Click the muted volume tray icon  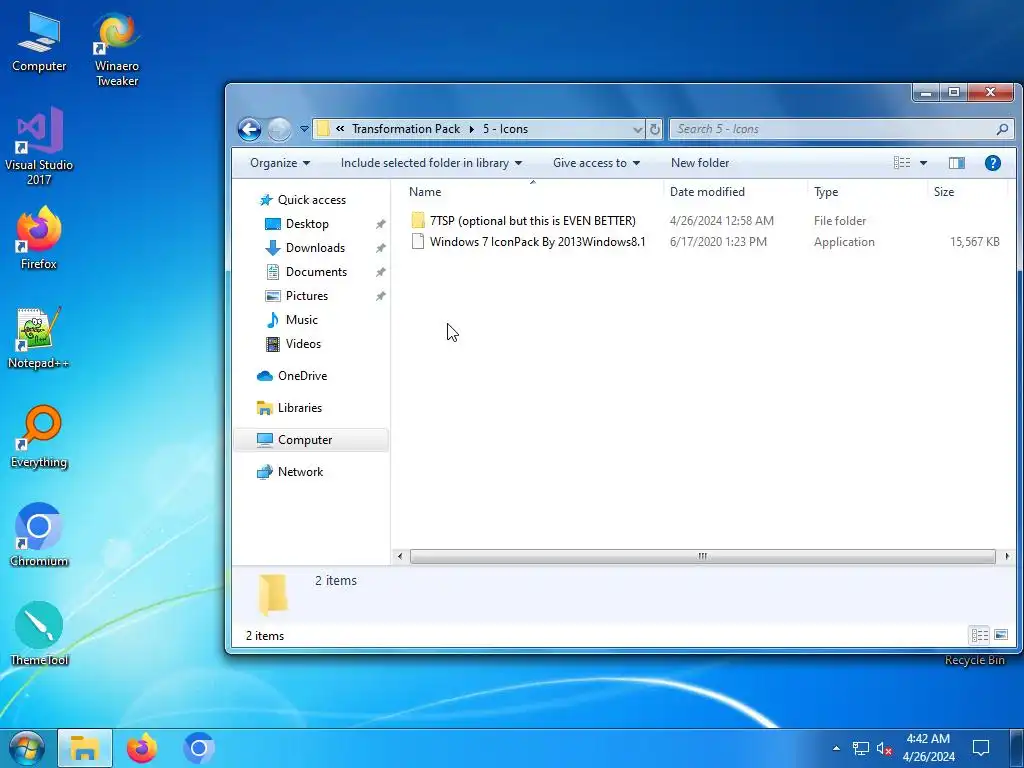884,748
